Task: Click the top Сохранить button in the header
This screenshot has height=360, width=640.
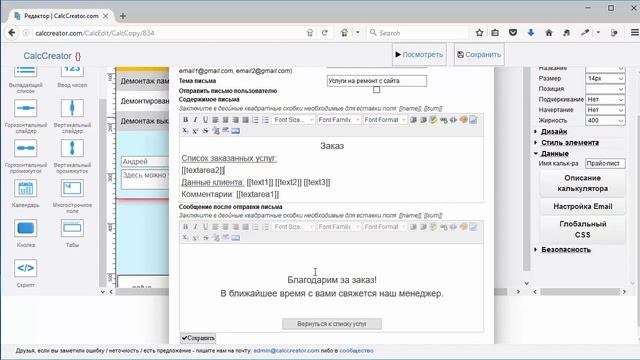Action: 479,54
